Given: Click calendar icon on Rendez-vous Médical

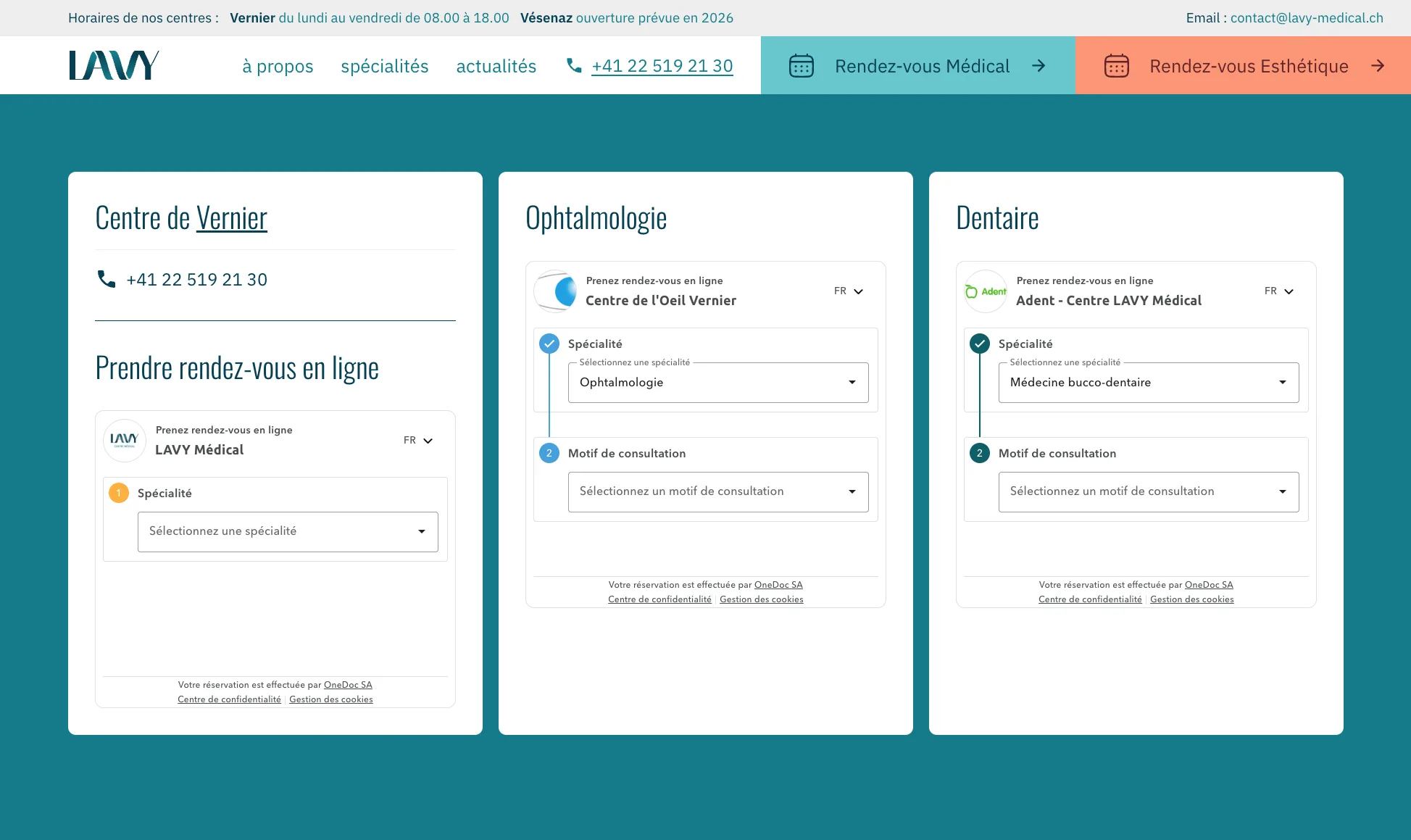Looking at the screenshot, I should [801, 66].
